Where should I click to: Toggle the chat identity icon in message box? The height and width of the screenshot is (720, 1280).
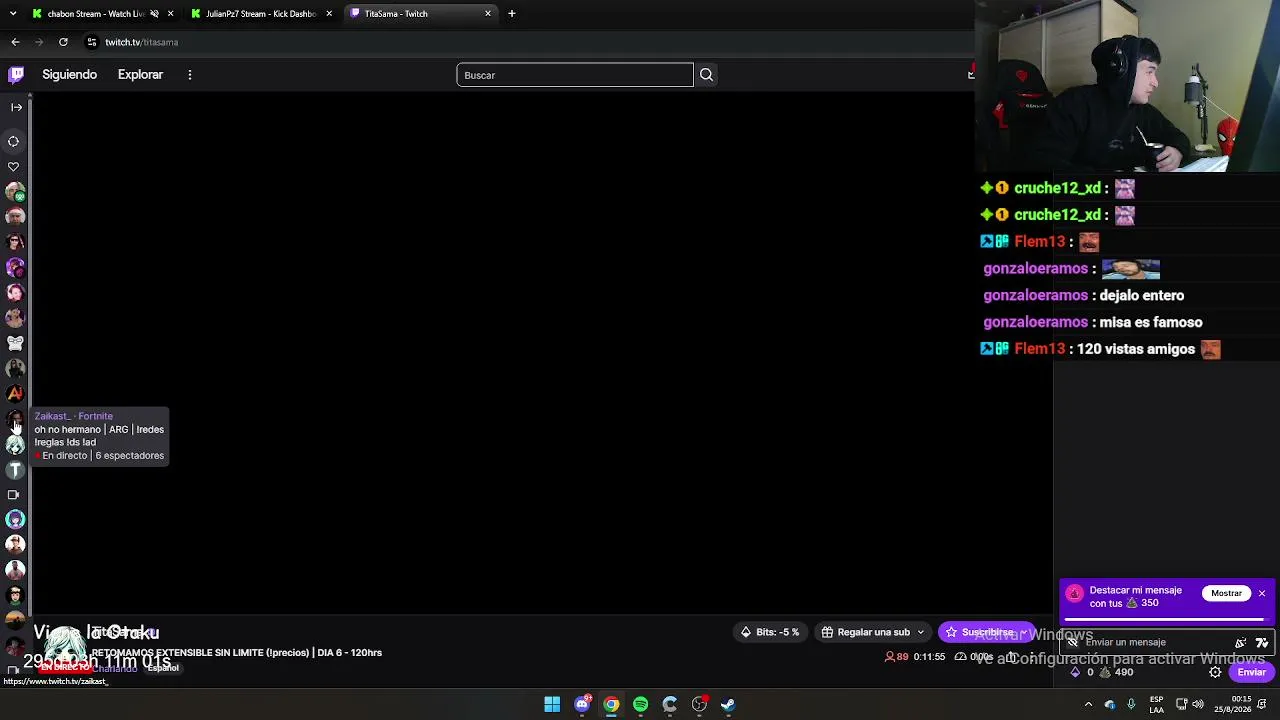pos(1073,642)
